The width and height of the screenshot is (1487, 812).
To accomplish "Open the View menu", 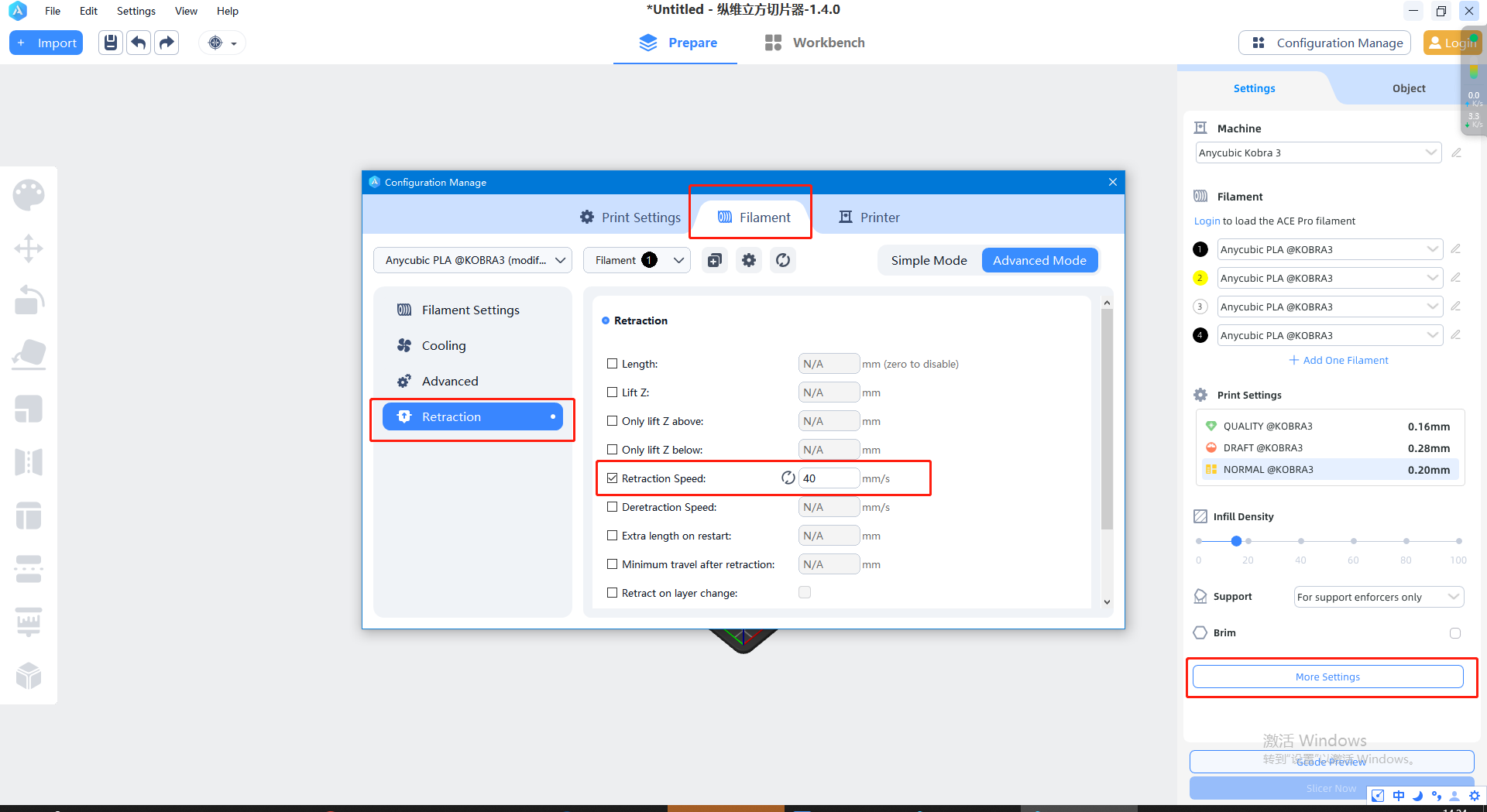I will pyautogui.click(x=186, y=11).
